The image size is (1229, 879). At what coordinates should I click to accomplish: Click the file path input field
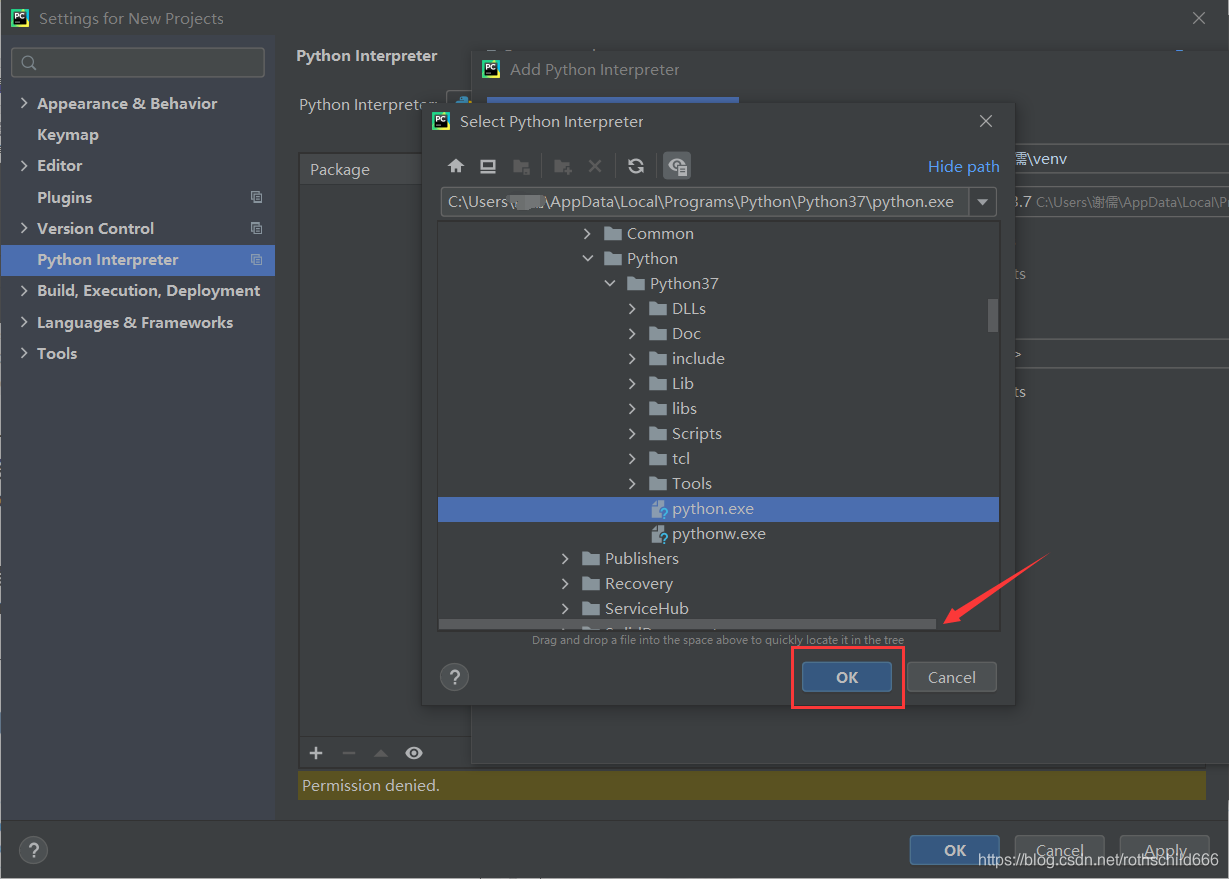click(x=705, y=202)
